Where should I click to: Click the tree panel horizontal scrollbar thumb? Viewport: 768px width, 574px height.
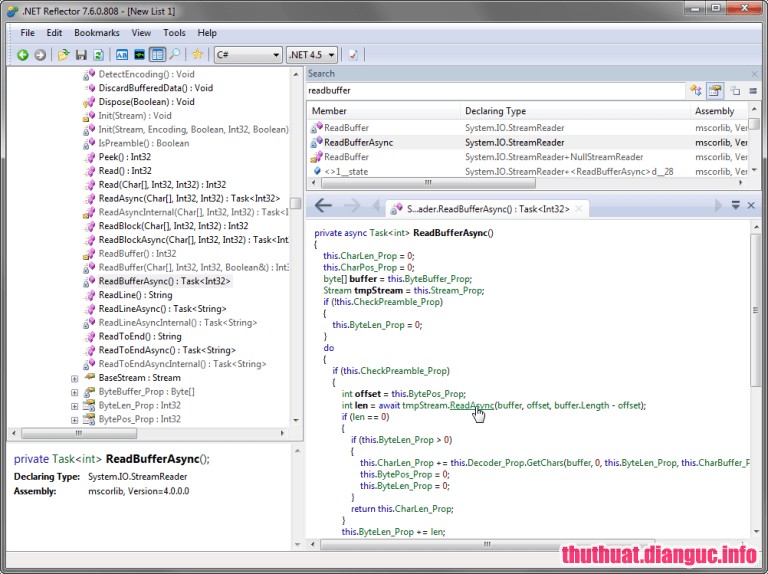(x=79, y=433)
